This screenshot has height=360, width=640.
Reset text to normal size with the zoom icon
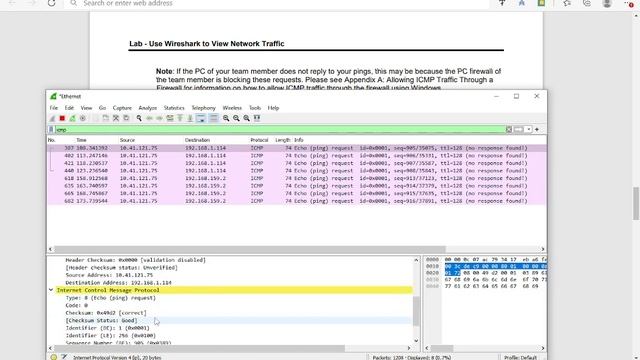coord(247,118)
